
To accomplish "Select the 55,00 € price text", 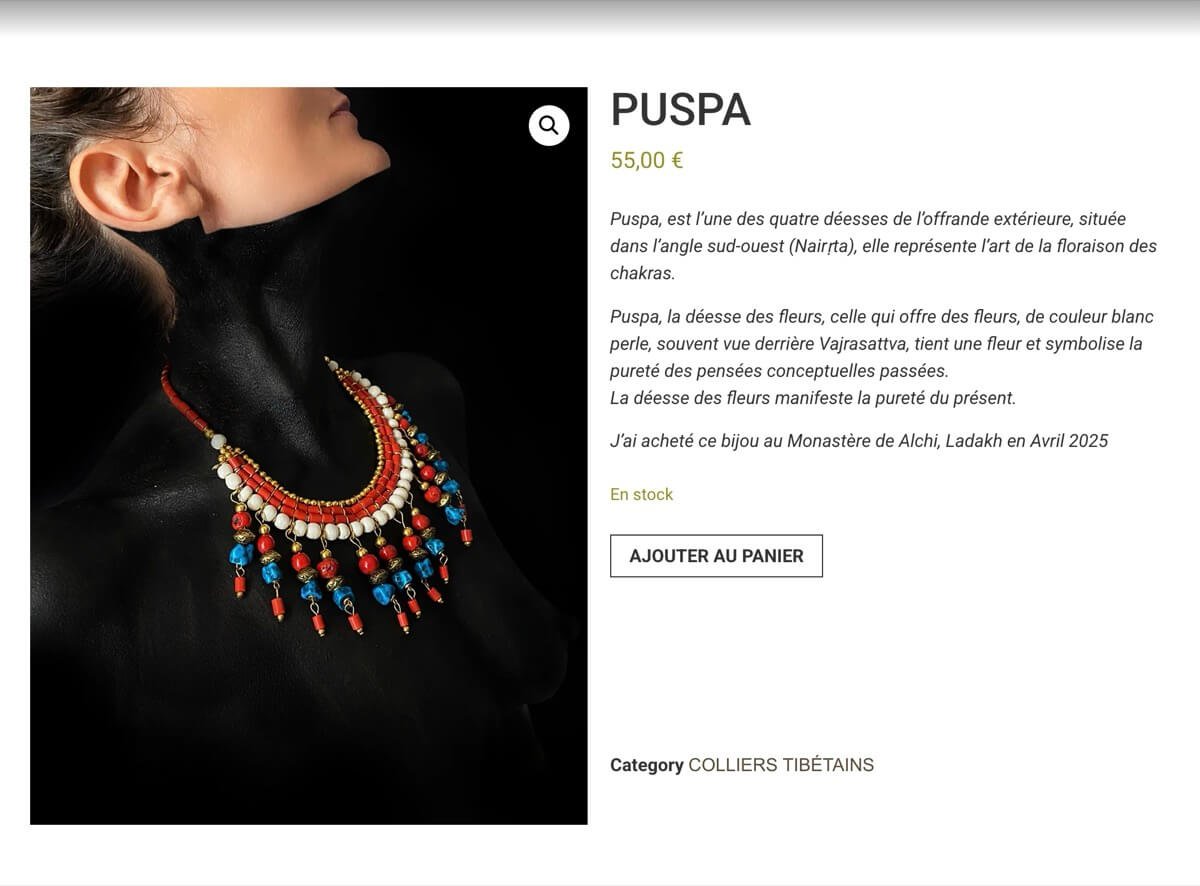I will coord(647,160).
